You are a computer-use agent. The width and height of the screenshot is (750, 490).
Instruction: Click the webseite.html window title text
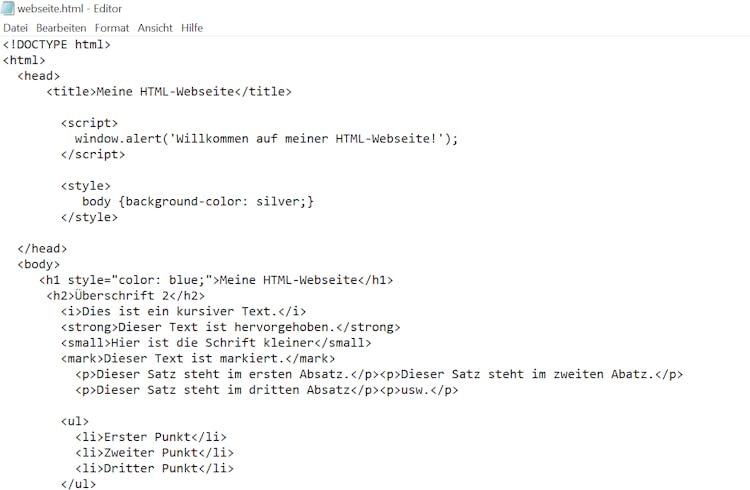(70, 9)
